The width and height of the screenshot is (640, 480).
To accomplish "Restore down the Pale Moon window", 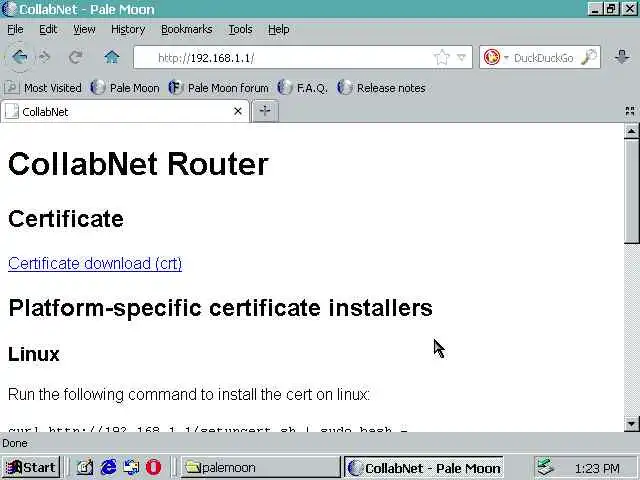I will (611, 9).
